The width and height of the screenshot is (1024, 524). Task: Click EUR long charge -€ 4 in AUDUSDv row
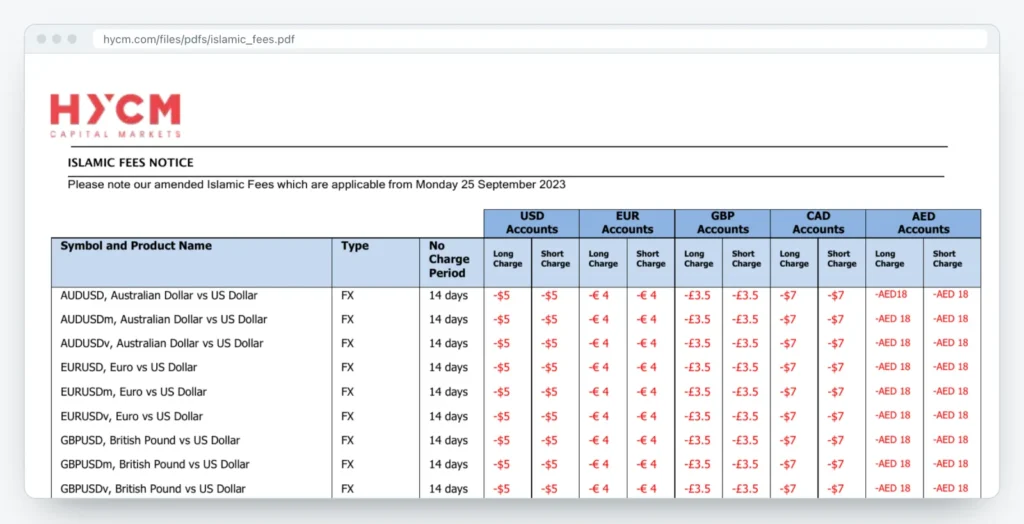point(598,344)
